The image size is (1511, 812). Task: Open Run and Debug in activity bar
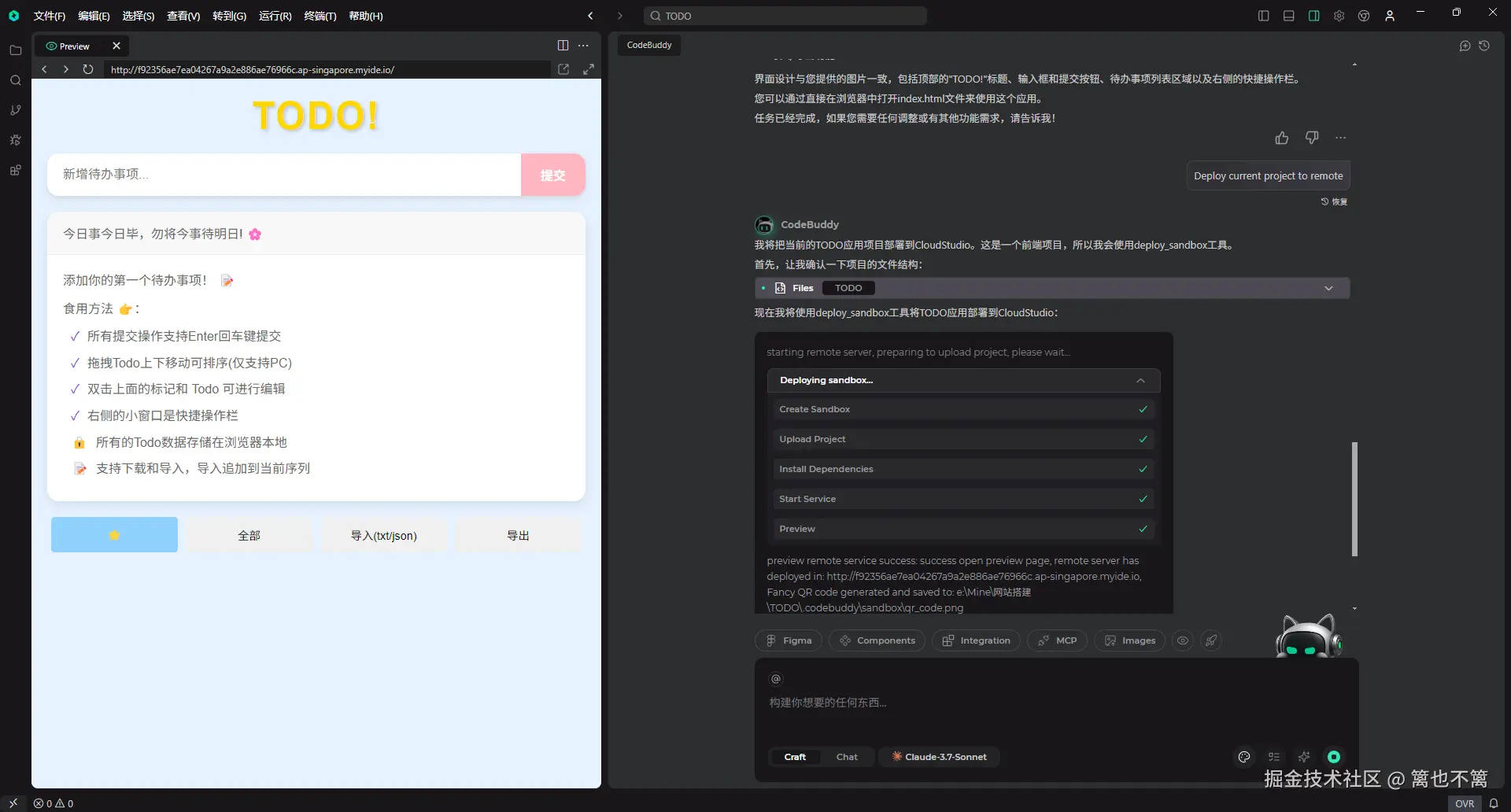[15, 140]
